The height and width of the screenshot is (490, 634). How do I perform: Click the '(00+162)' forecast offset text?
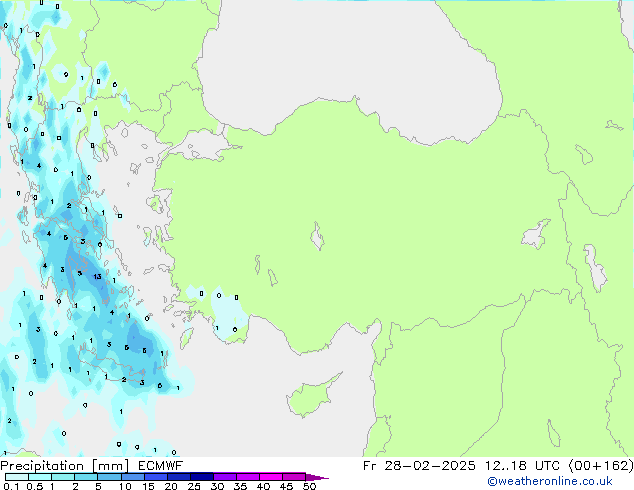tap(601, 466)
